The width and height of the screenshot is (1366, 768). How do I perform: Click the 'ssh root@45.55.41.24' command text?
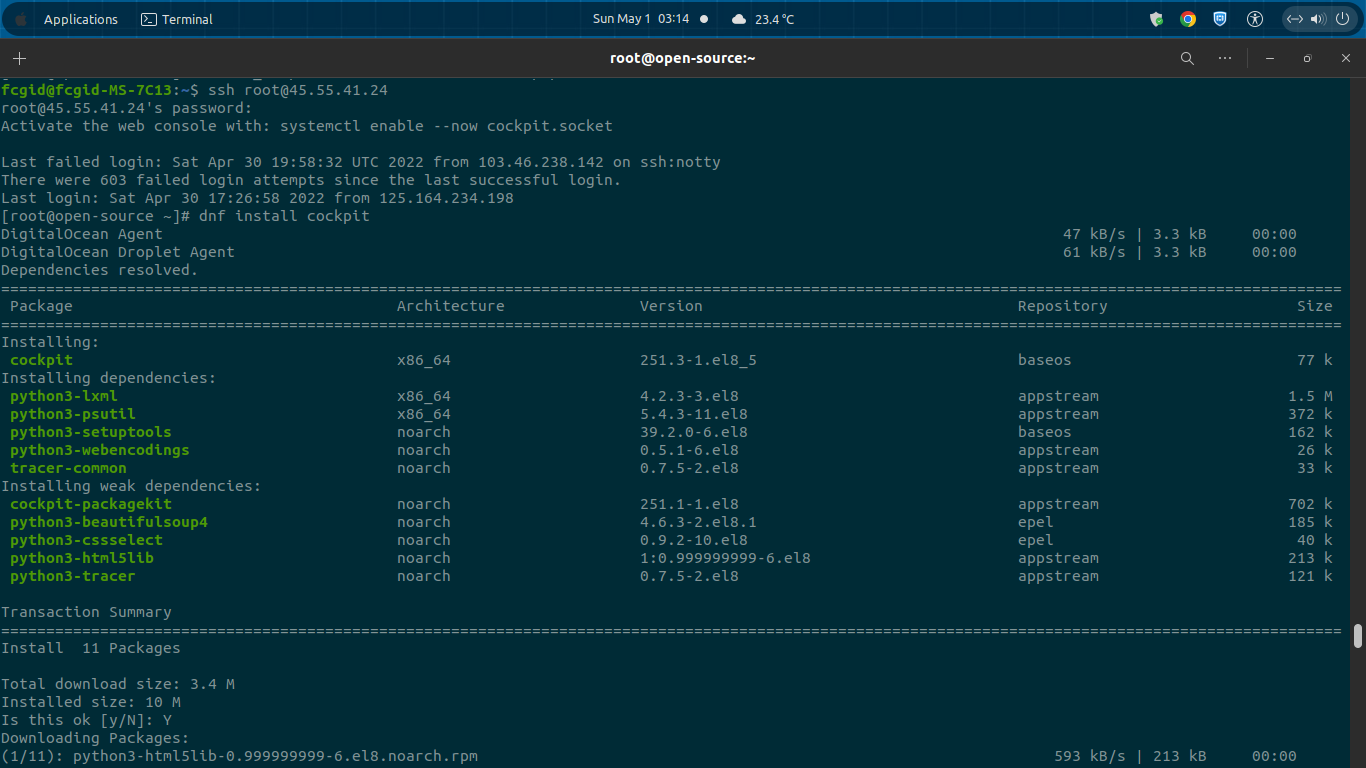coord(298,90)
